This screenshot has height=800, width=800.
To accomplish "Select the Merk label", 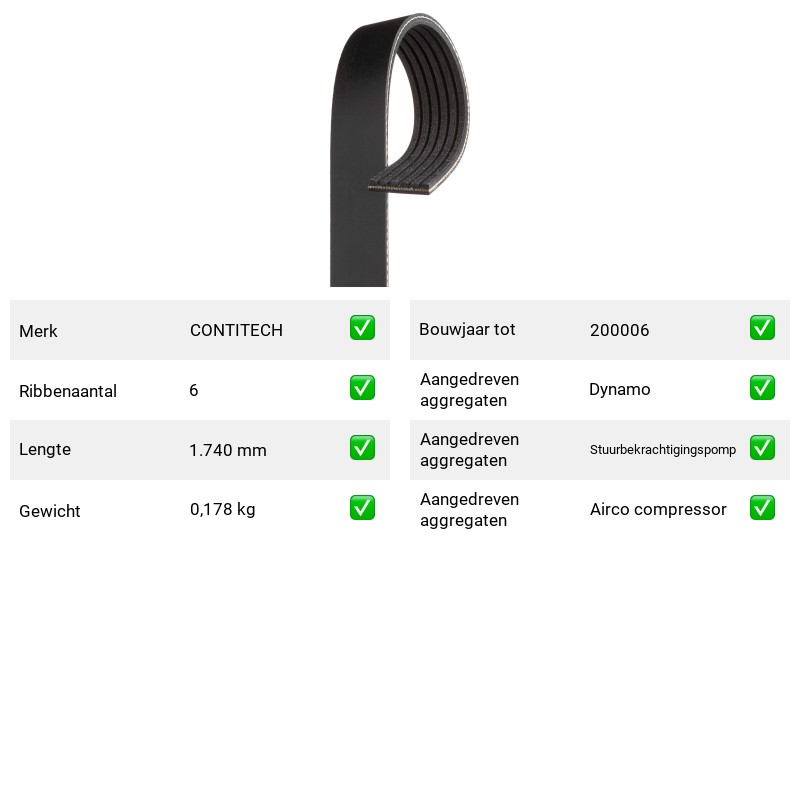I will pyautogui.click(x=38, y=331).
